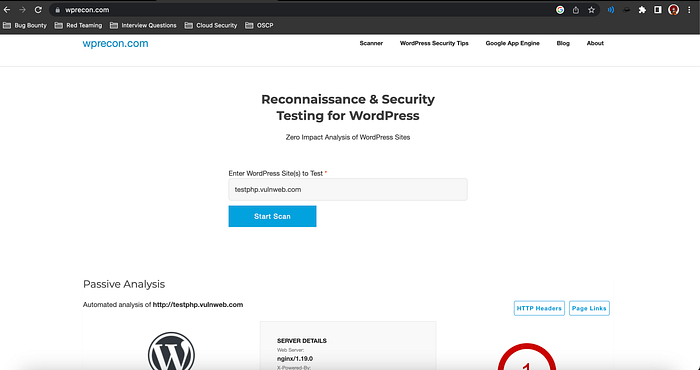This screenshot has width=700, height=370.
Task: Open the extensions puzzle icon
Action: (x=642, y=10)
